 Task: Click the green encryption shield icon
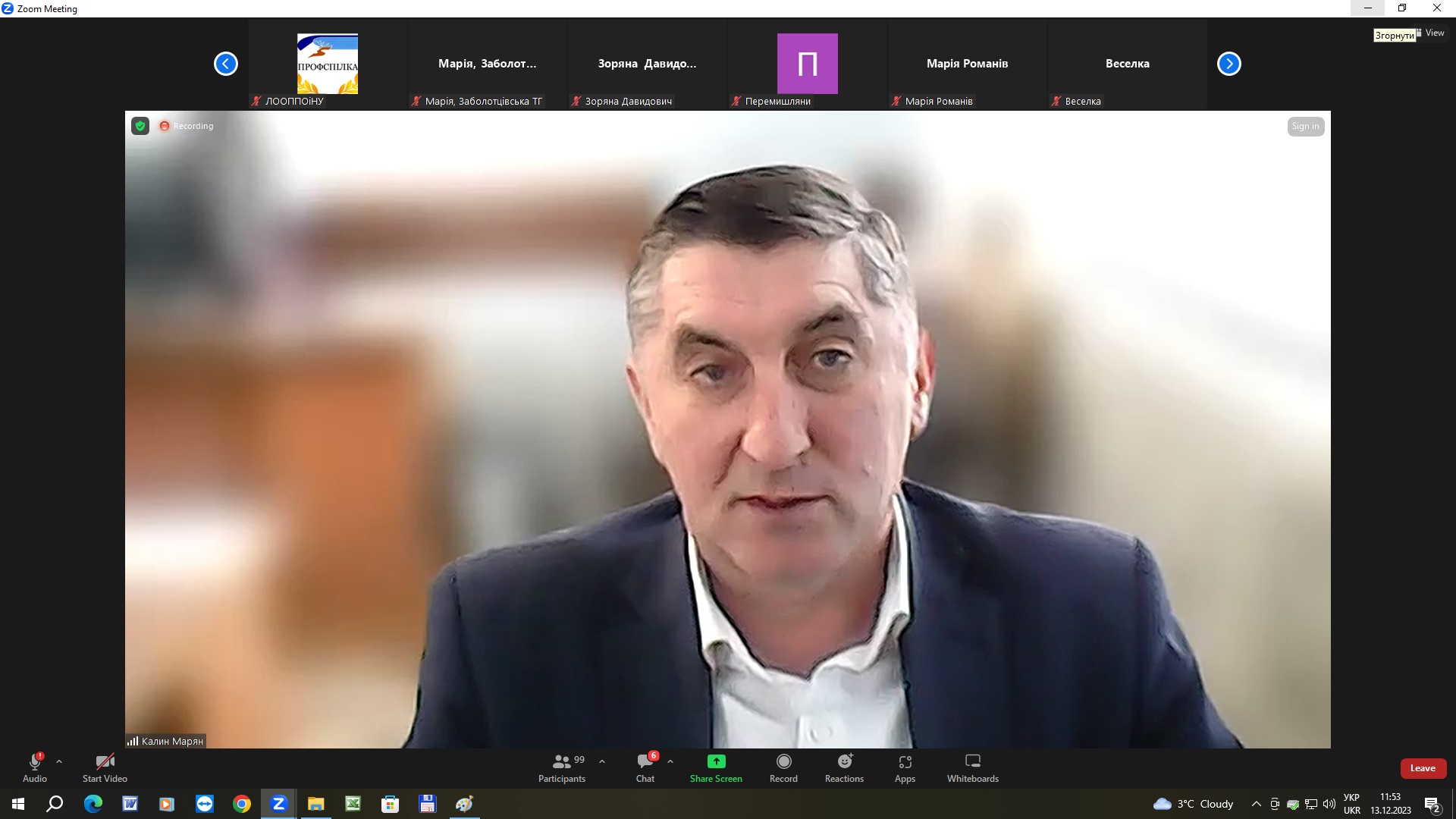[140, 126]
